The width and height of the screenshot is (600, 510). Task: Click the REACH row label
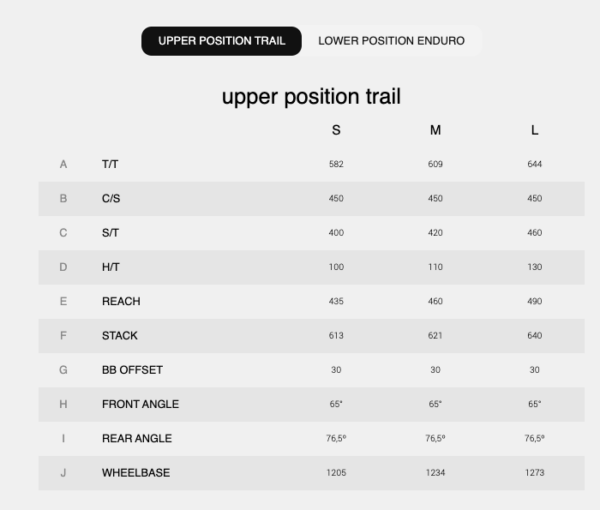point(121,301)
